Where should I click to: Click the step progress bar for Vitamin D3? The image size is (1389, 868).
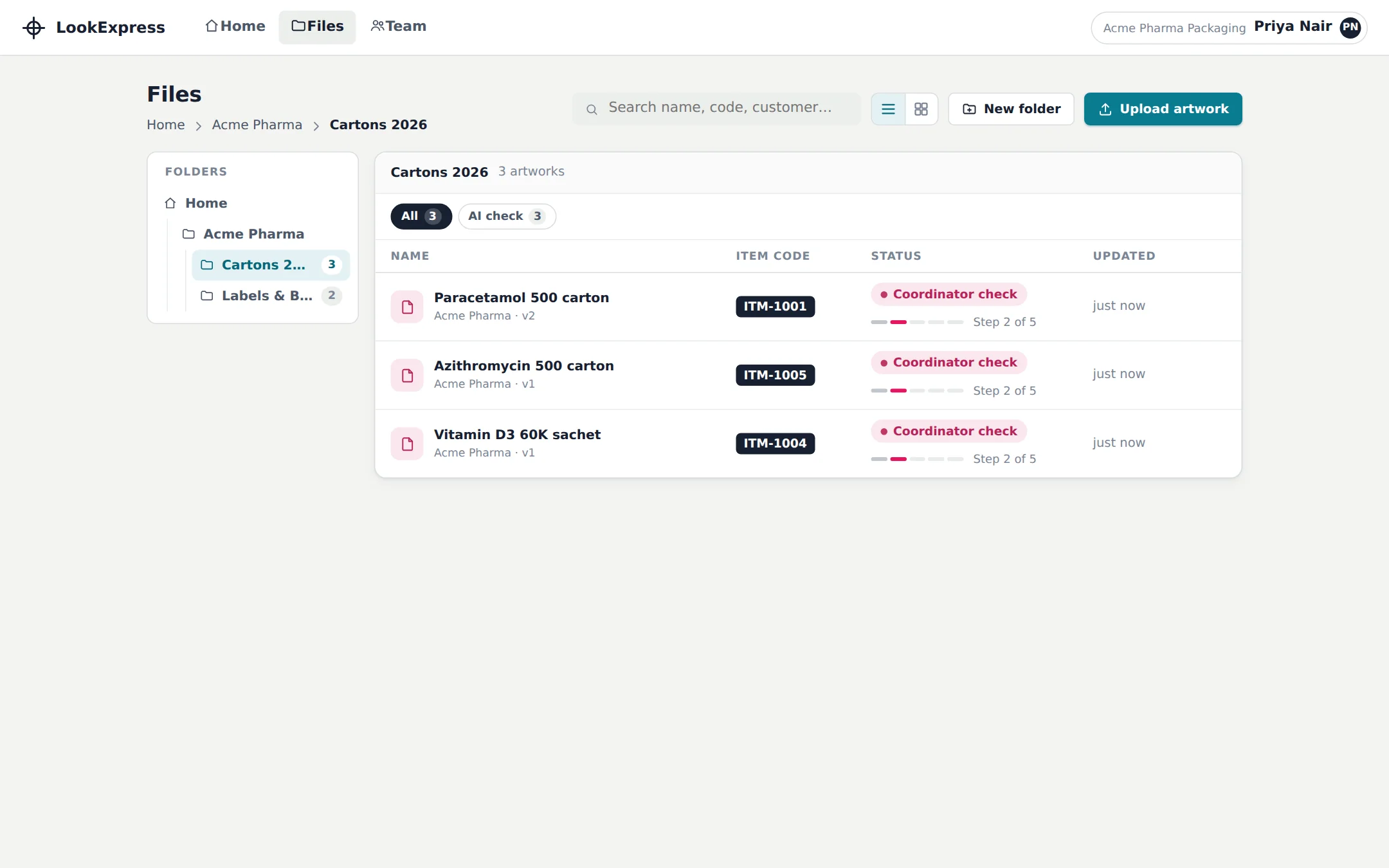pyautogui.click(x=917, y=459)
